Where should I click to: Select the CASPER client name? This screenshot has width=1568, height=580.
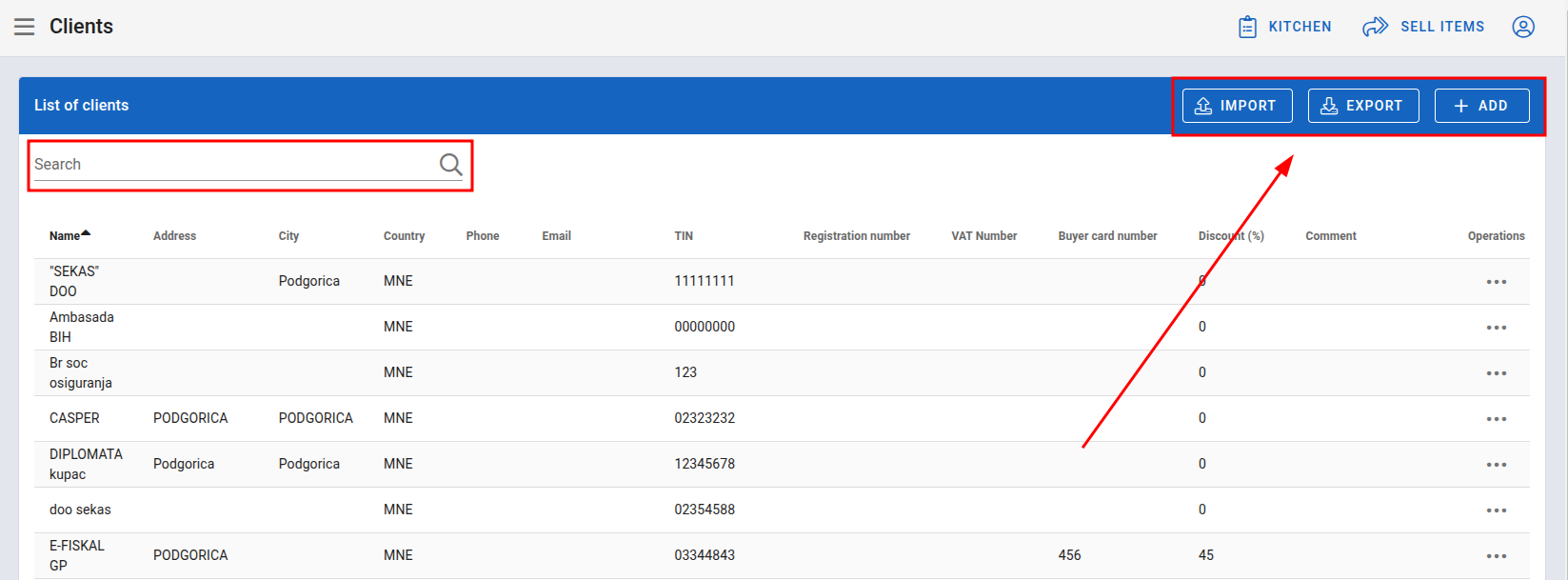(x=74, y=418)
